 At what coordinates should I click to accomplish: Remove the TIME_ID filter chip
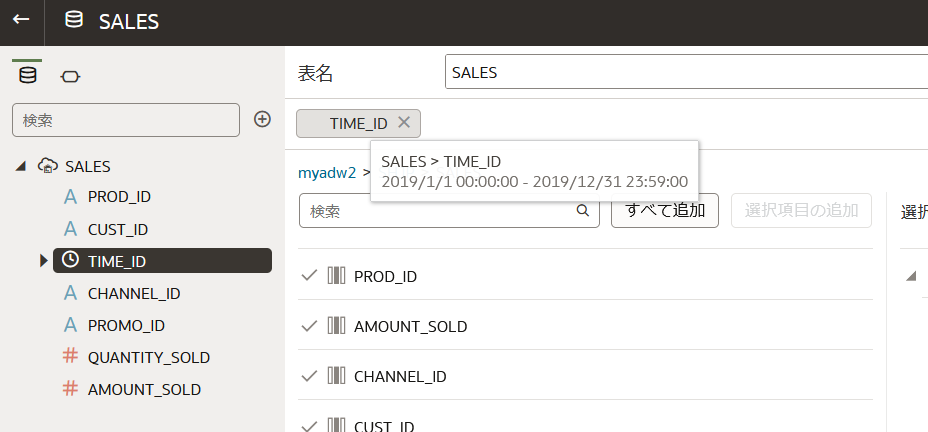pos(404,122)
